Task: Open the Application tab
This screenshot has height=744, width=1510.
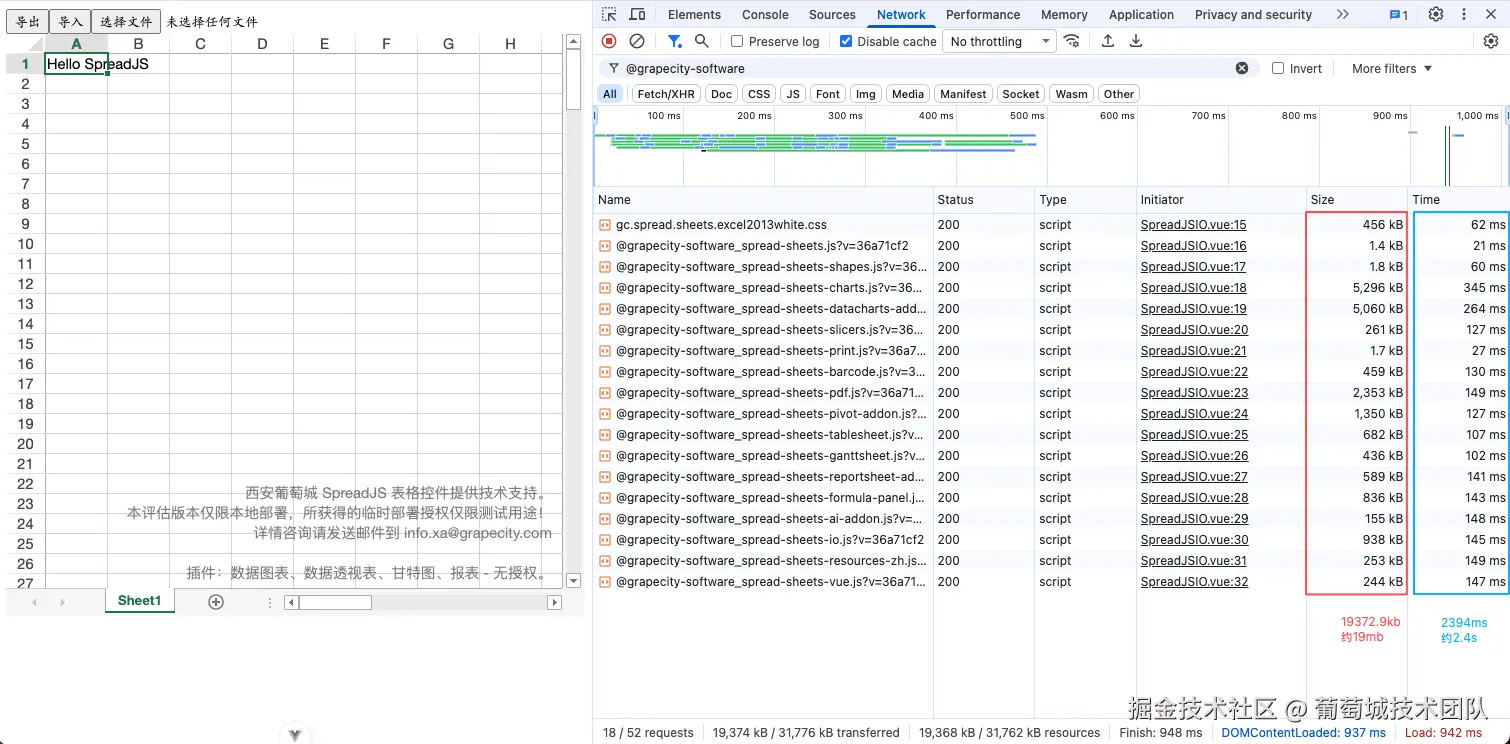Action: 1141,14
